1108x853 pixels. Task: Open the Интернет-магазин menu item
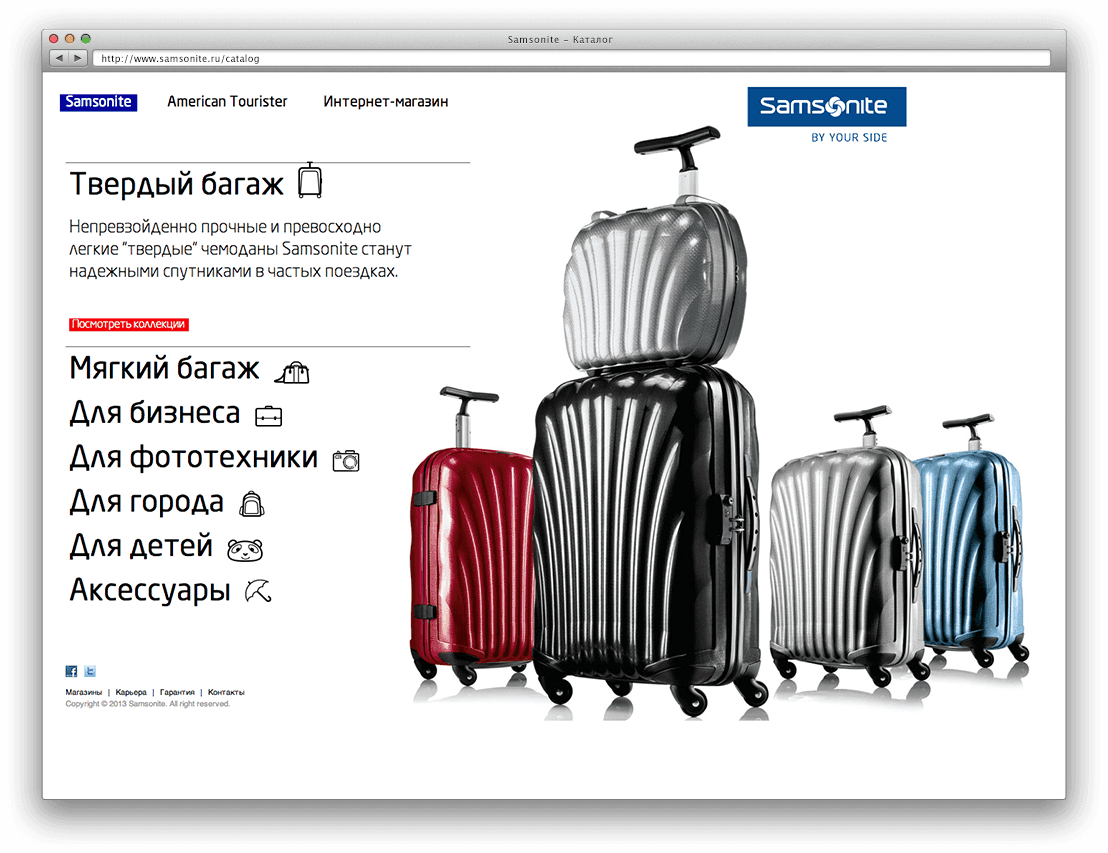pyautogui.click(x=386, y=102)
